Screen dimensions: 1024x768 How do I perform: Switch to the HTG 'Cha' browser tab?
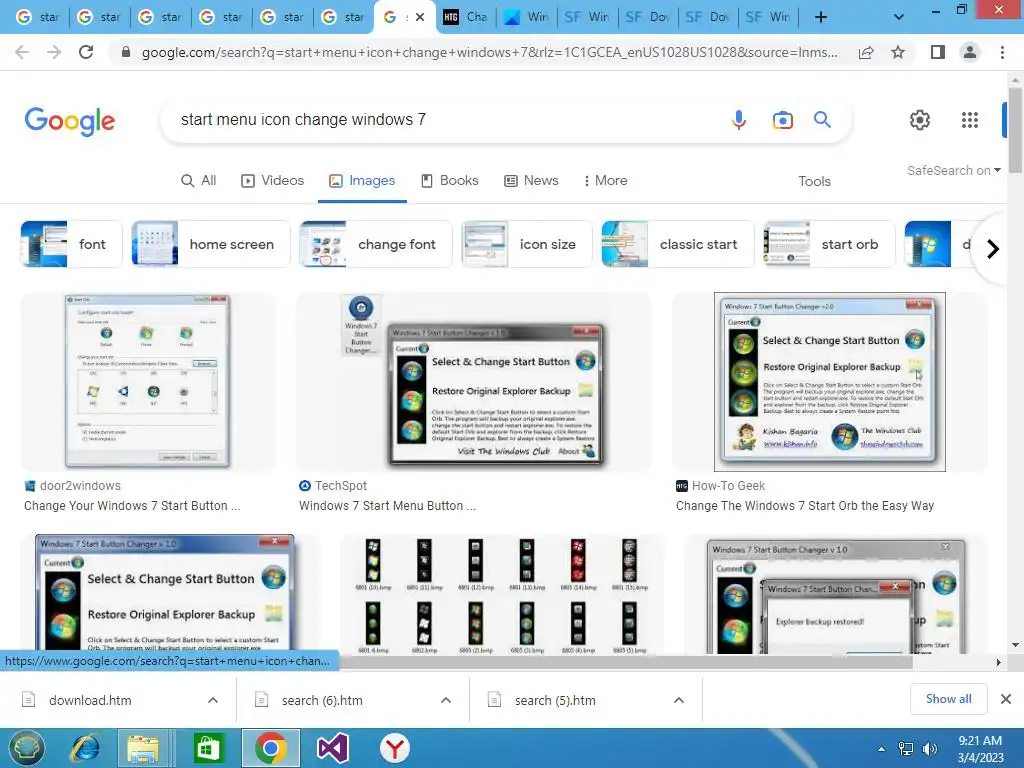tap(466, 18)
